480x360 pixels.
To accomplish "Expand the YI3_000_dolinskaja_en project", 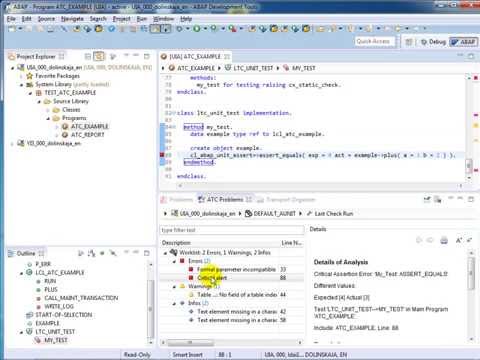I will coord(13,144).
